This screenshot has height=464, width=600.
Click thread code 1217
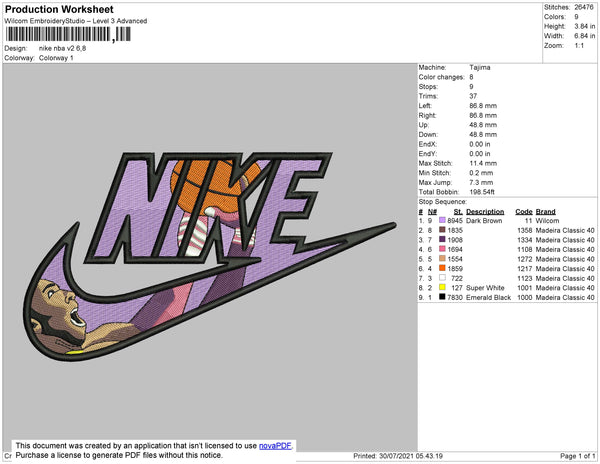click(525, 269)
